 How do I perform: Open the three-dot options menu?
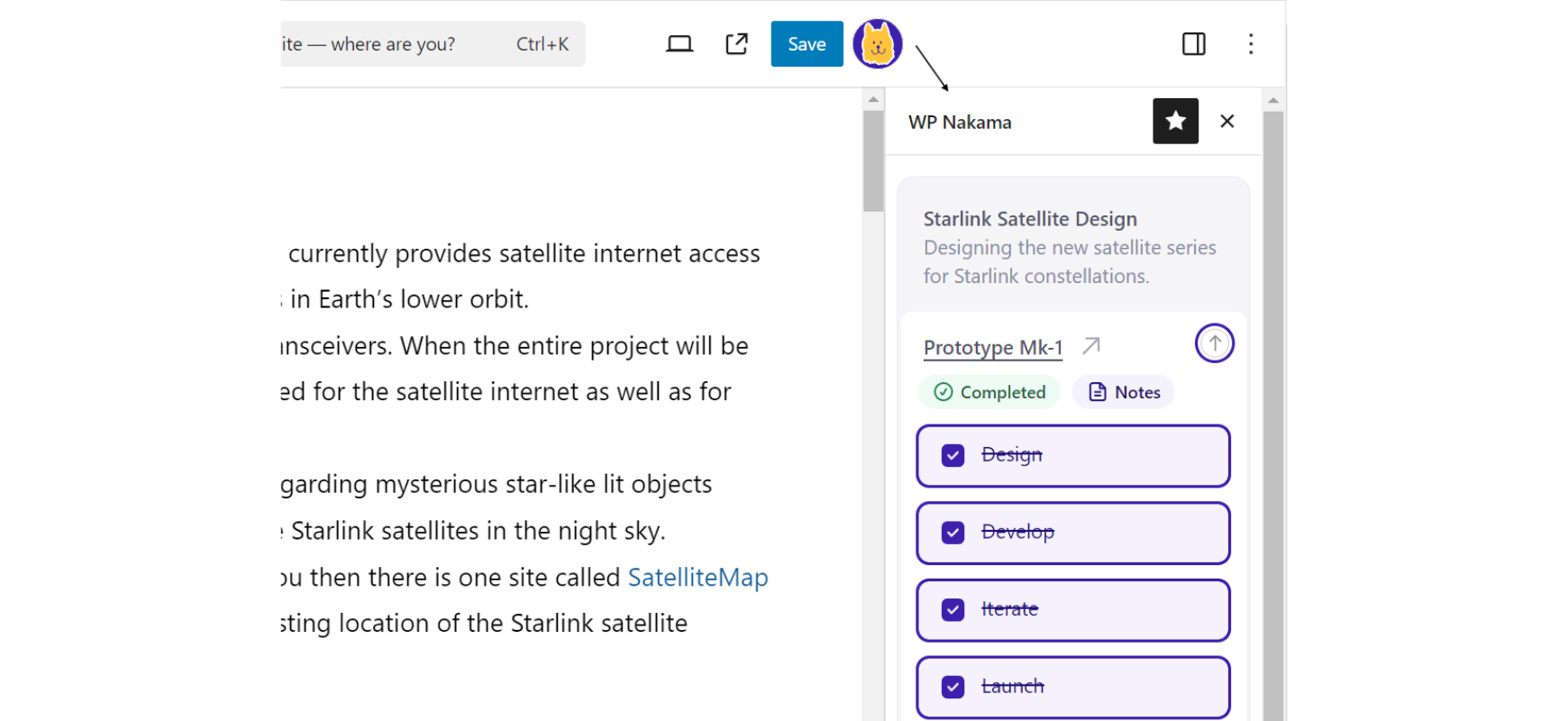(x=1250, y=44)
